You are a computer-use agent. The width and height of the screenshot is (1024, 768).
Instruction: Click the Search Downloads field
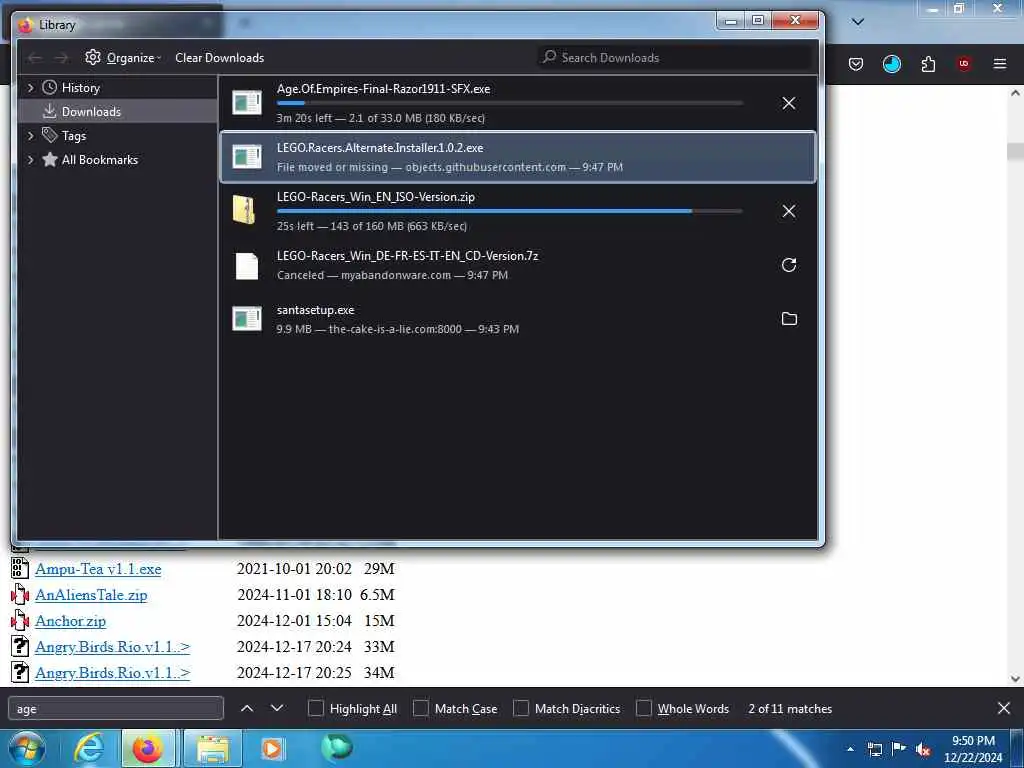[675, 57]
